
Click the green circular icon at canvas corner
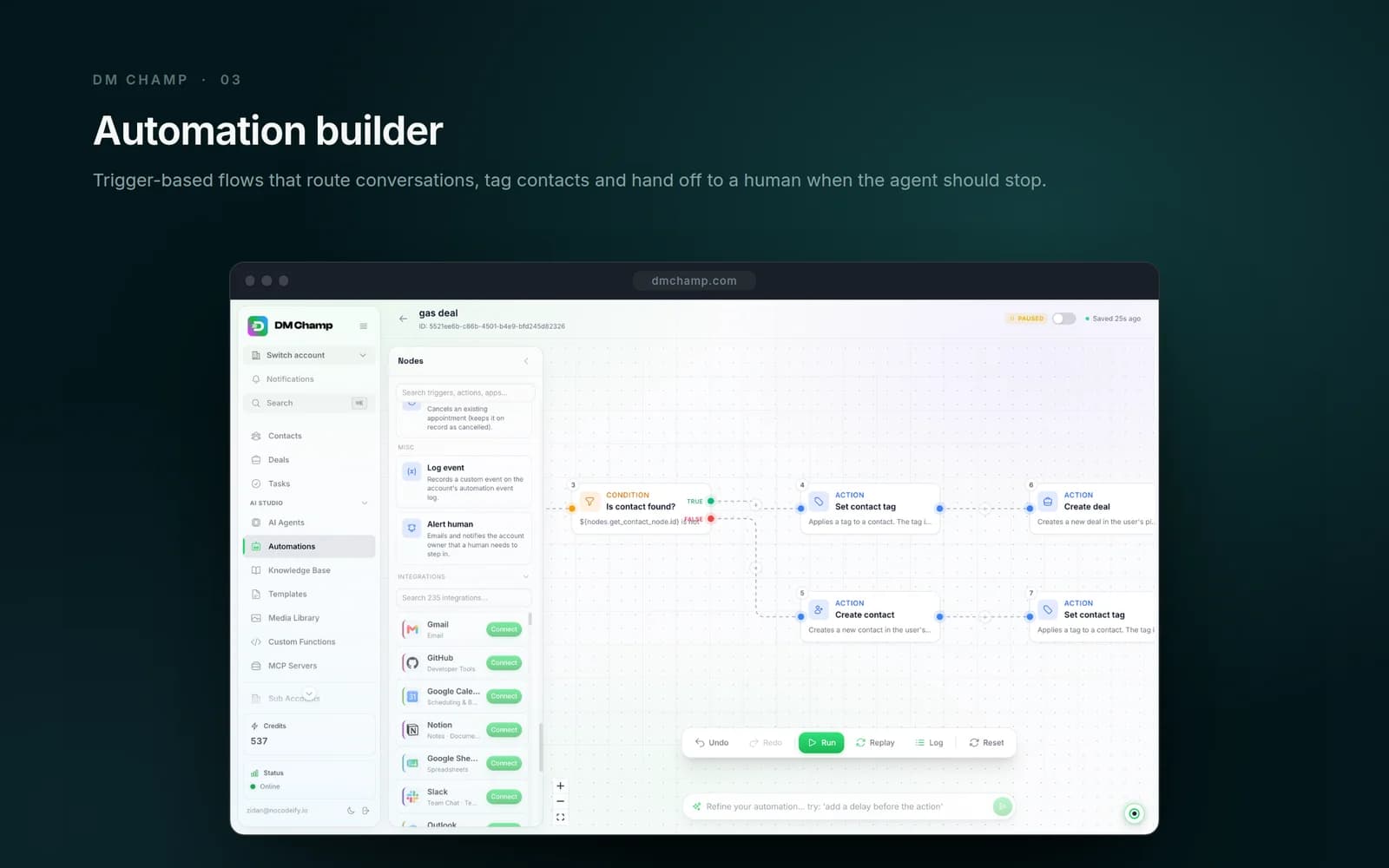click(1134, 813)
